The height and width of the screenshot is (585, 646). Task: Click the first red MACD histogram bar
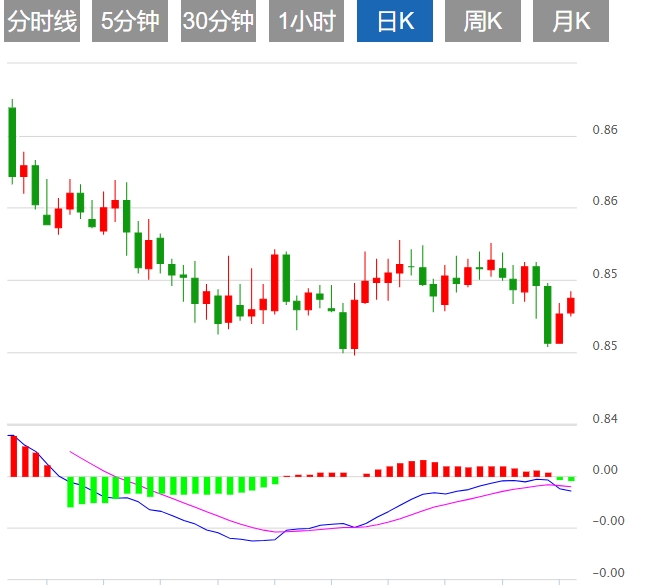(13, 456)
